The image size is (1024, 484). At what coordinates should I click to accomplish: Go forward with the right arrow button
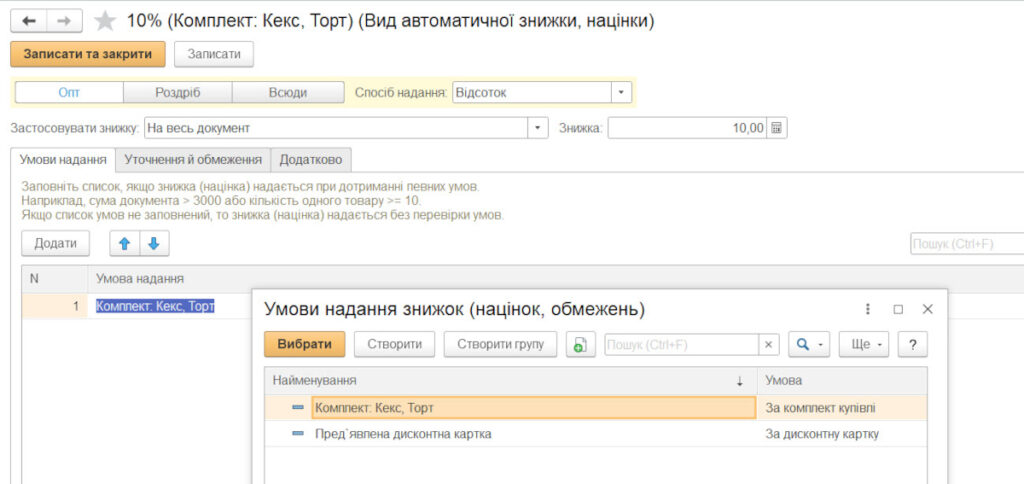click(x=64, y=22)
